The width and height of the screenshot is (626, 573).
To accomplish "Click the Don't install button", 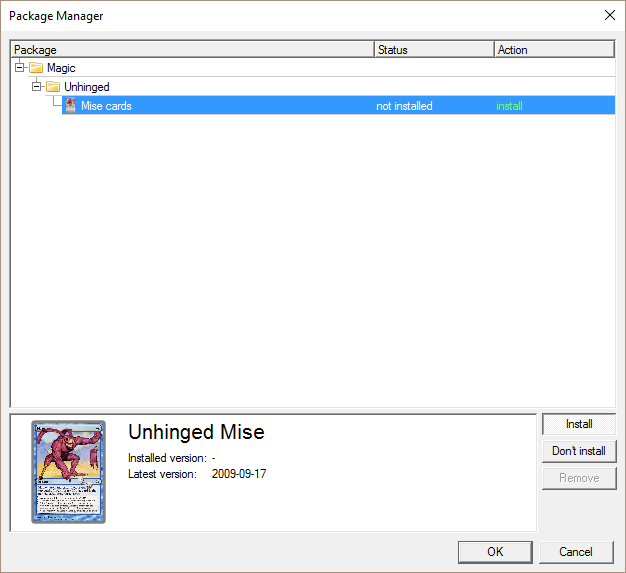I will (x=579, y=451).
